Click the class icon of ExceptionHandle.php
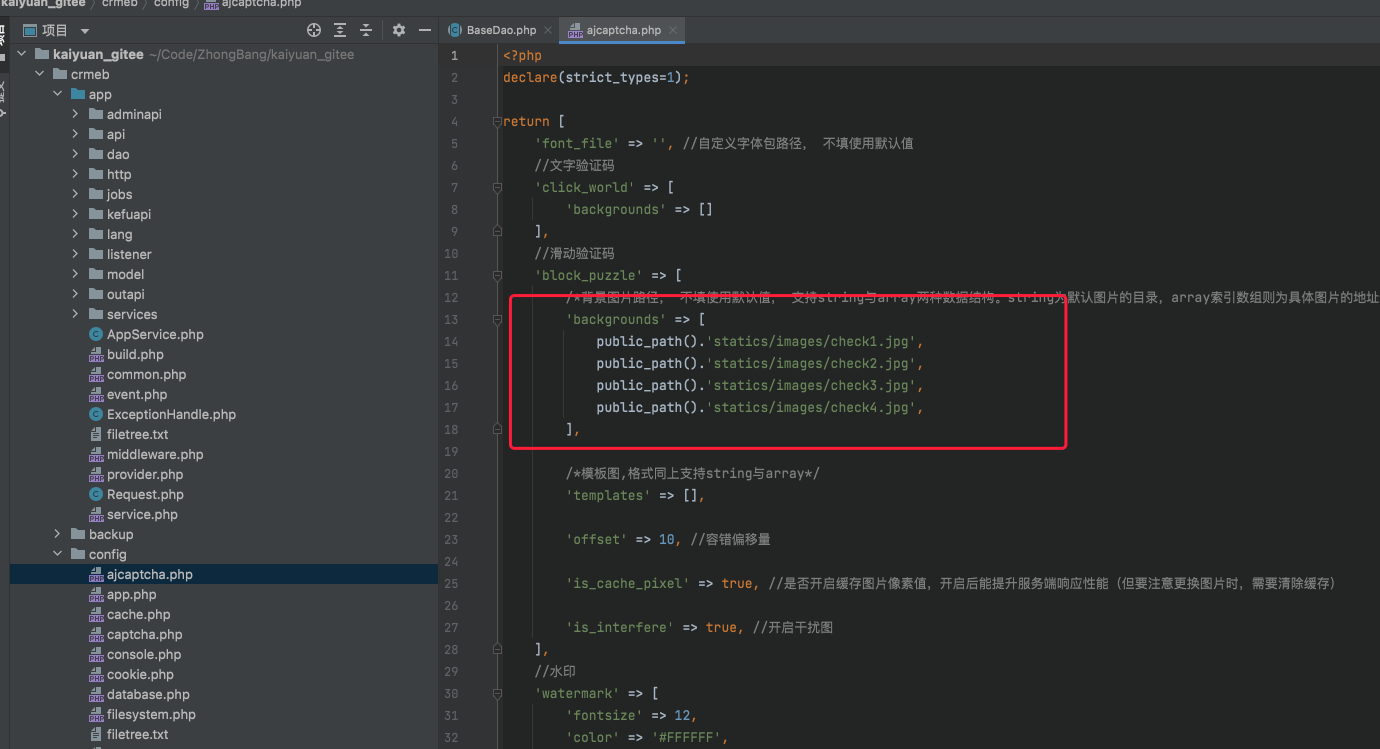Screen dimensions: 1380x749 pos(96,414)
